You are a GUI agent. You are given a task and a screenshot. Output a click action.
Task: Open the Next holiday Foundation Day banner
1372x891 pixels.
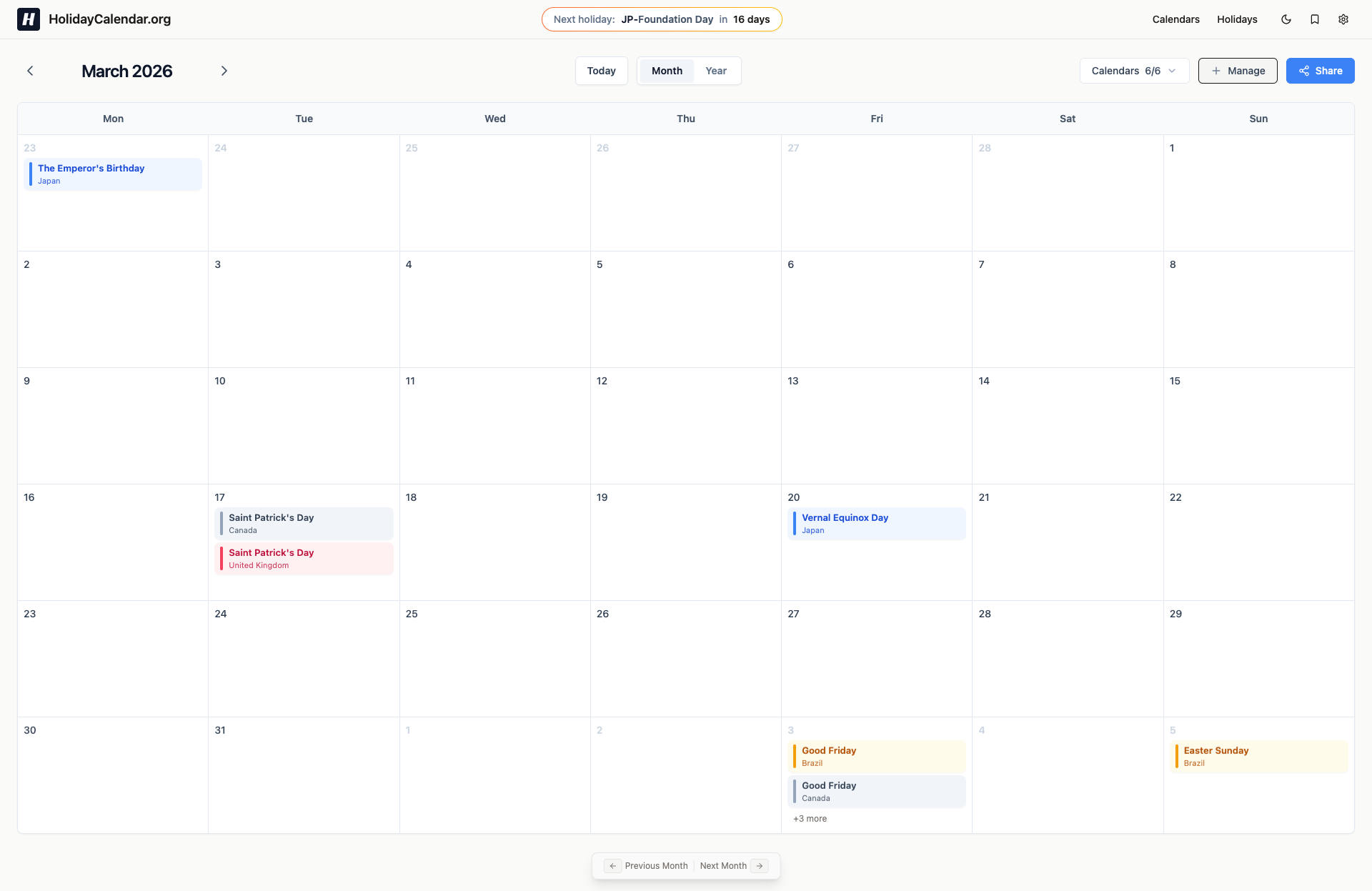662,19
